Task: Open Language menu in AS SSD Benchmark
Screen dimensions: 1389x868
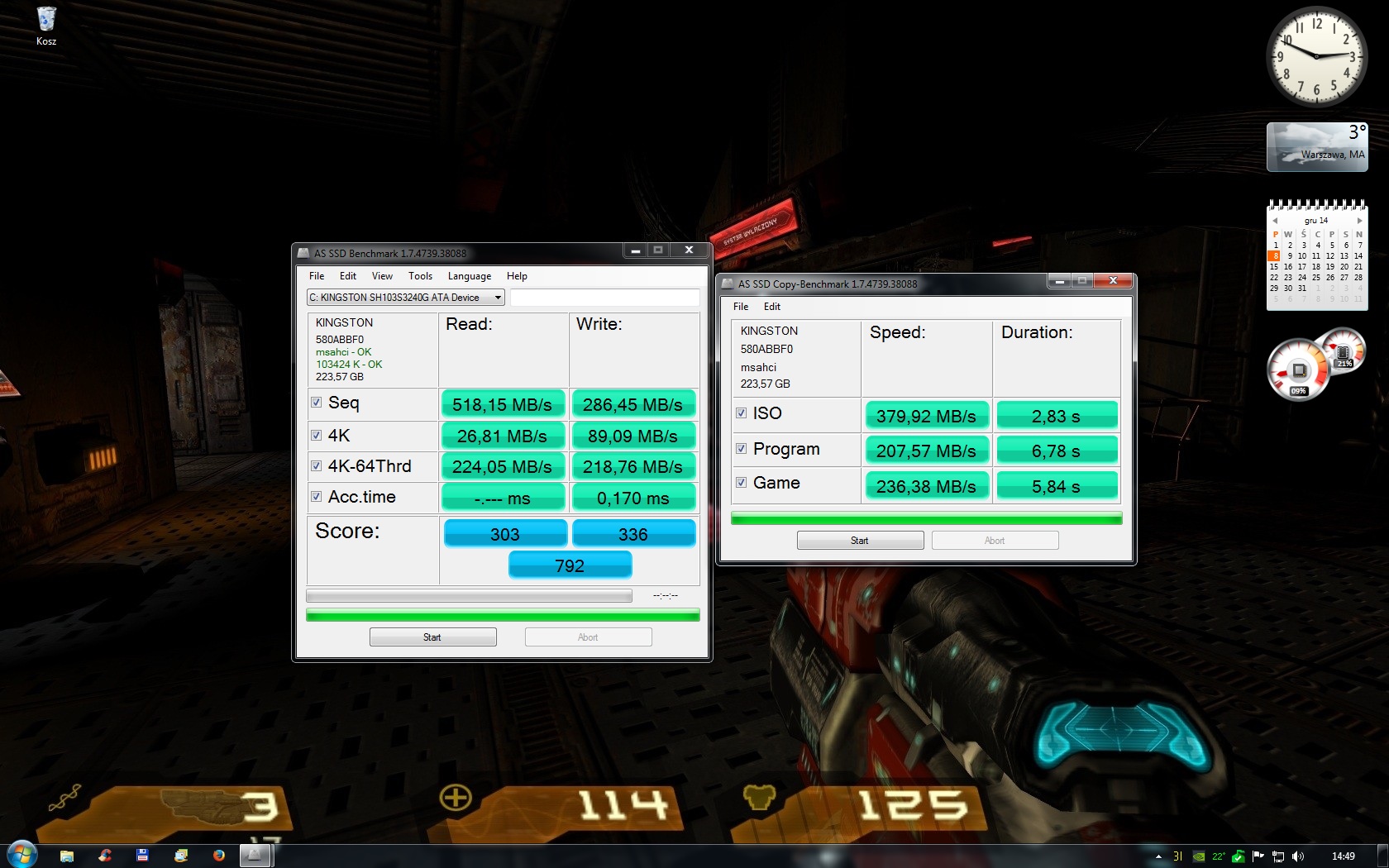Action: tap(470, 276)
